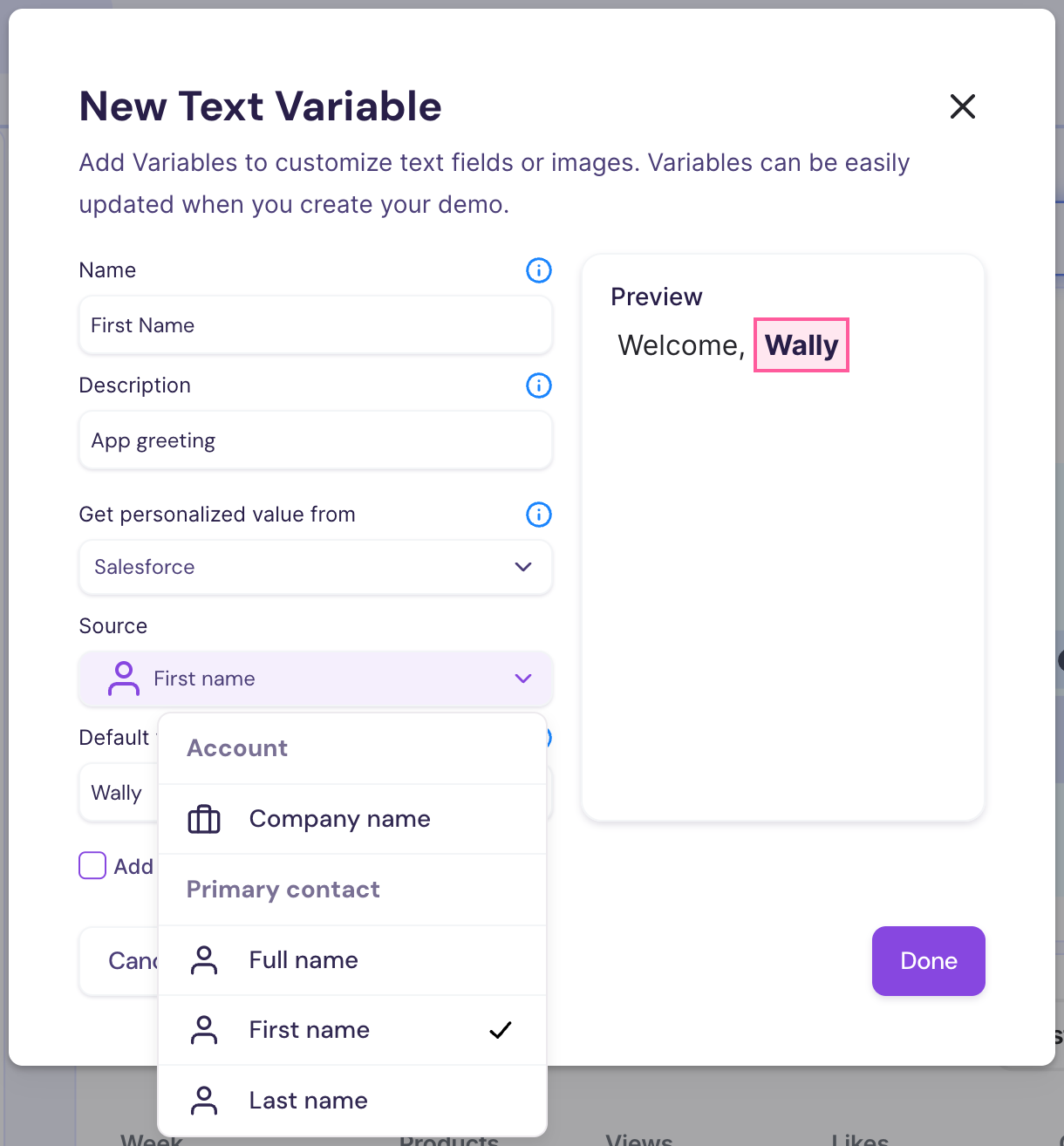Open the Salesforce dropdown
This screenshot has width=1064, height=1146.
[x=315, y=567]
